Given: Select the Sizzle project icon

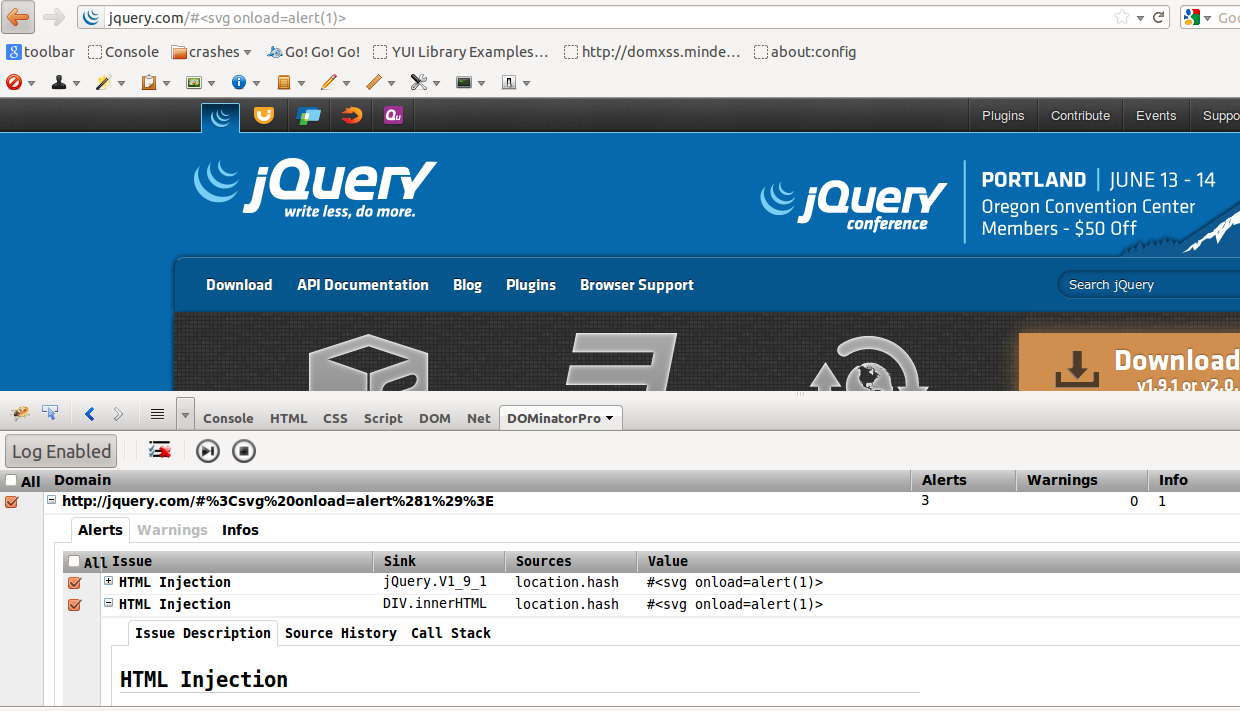Looking at the screenshot, I should point(351,116).
